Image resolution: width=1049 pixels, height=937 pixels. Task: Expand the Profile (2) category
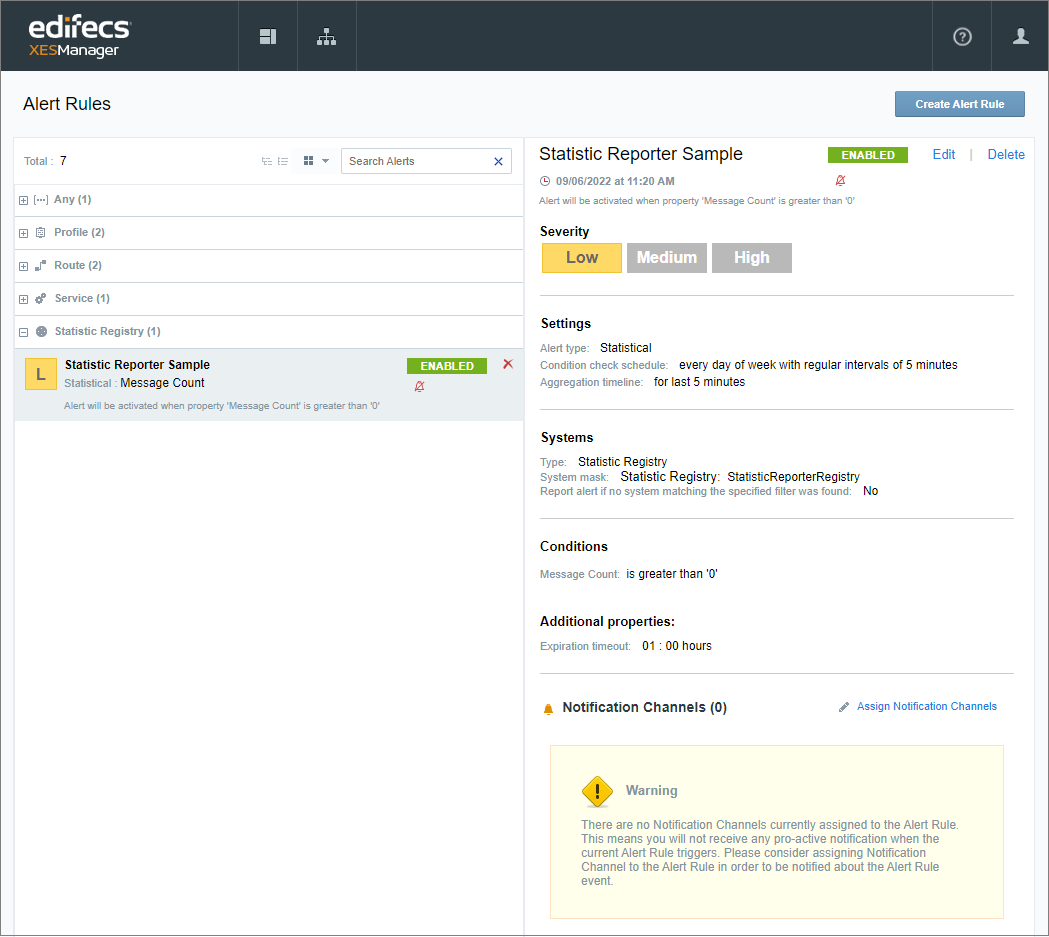point(22,232)
